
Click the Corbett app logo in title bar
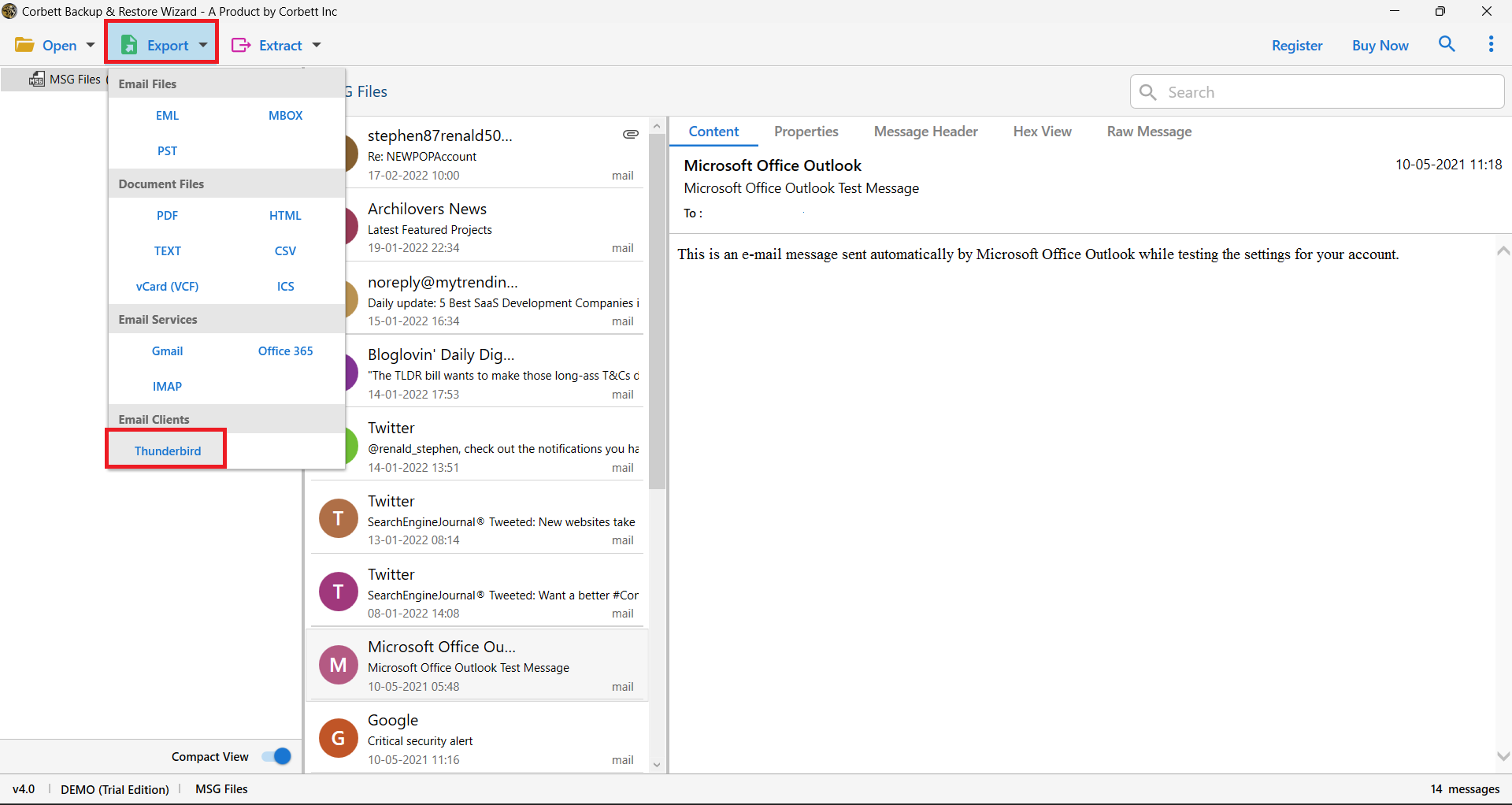tap(9, 11)
